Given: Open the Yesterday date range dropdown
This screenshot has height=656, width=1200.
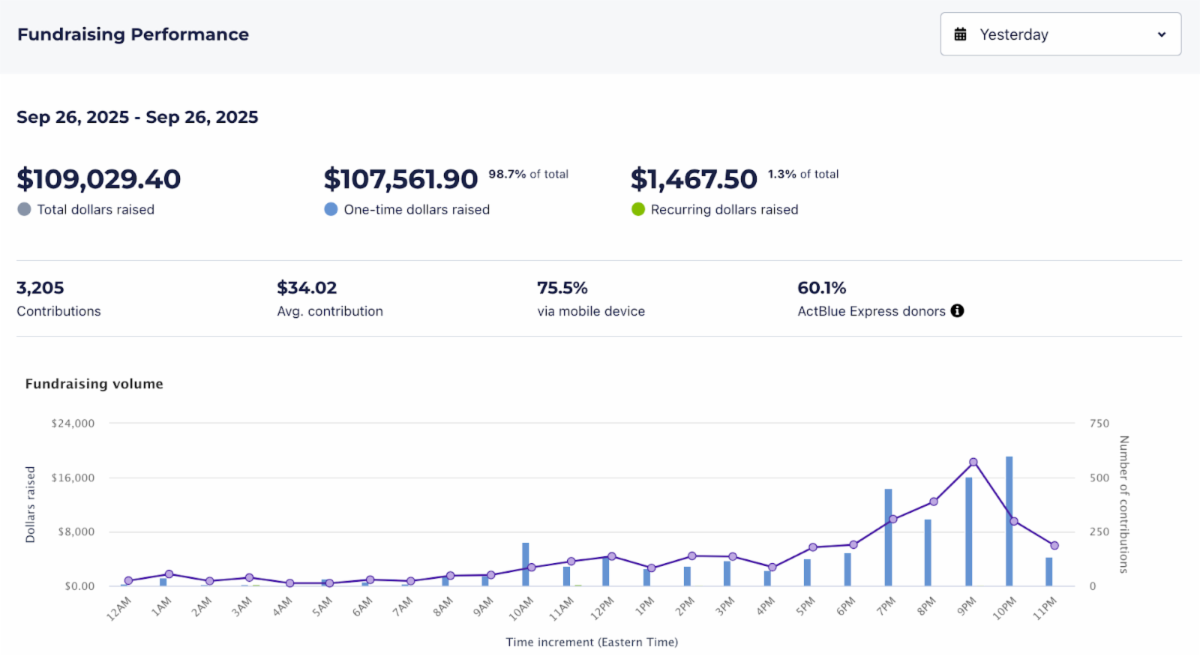Looking at the screenshot, I should pyautogui.click(x=1060, y=34).
